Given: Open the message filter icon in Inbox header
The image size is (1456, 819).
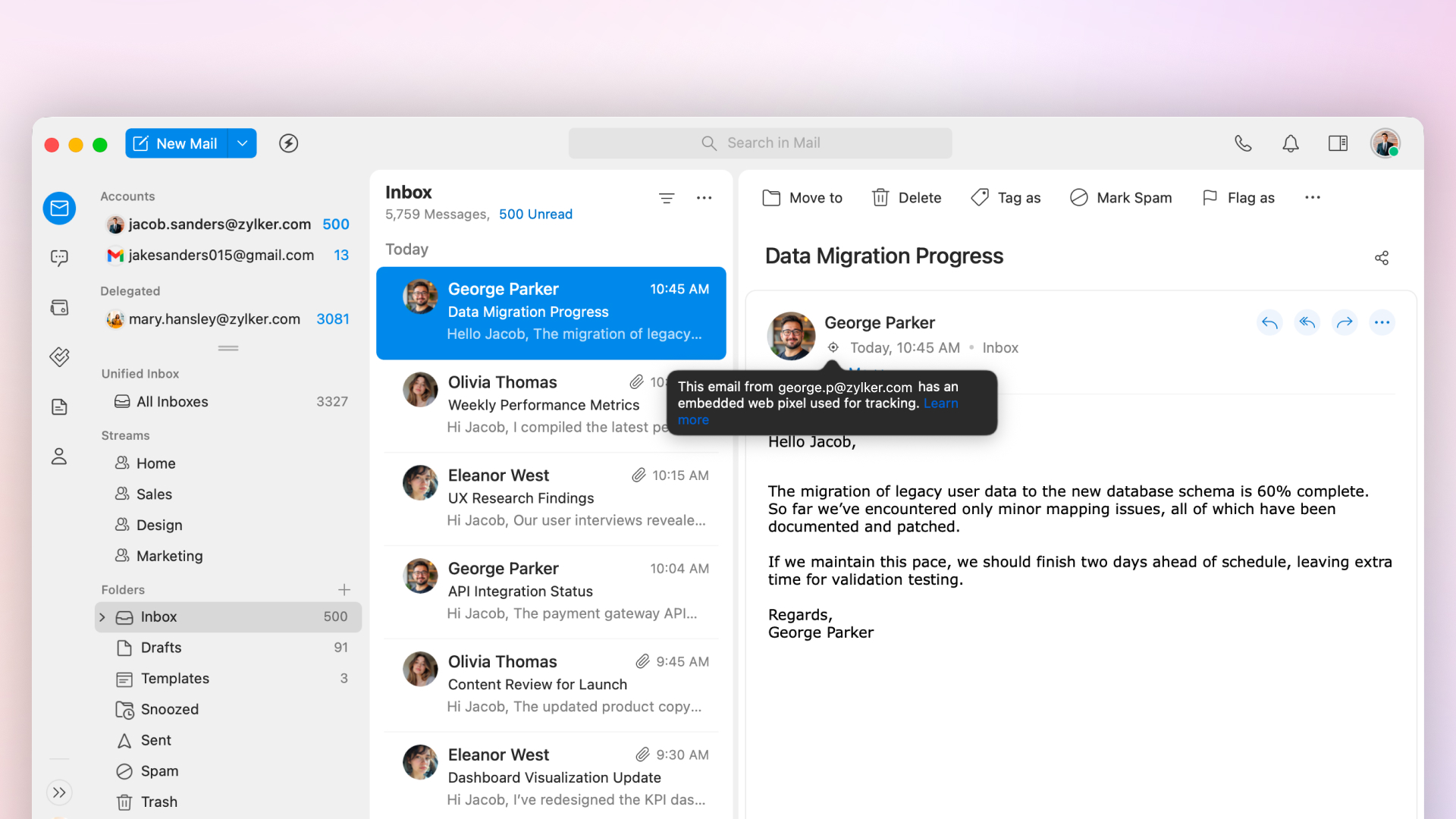Looking at the screenshot, I should [x=667, y=198].
